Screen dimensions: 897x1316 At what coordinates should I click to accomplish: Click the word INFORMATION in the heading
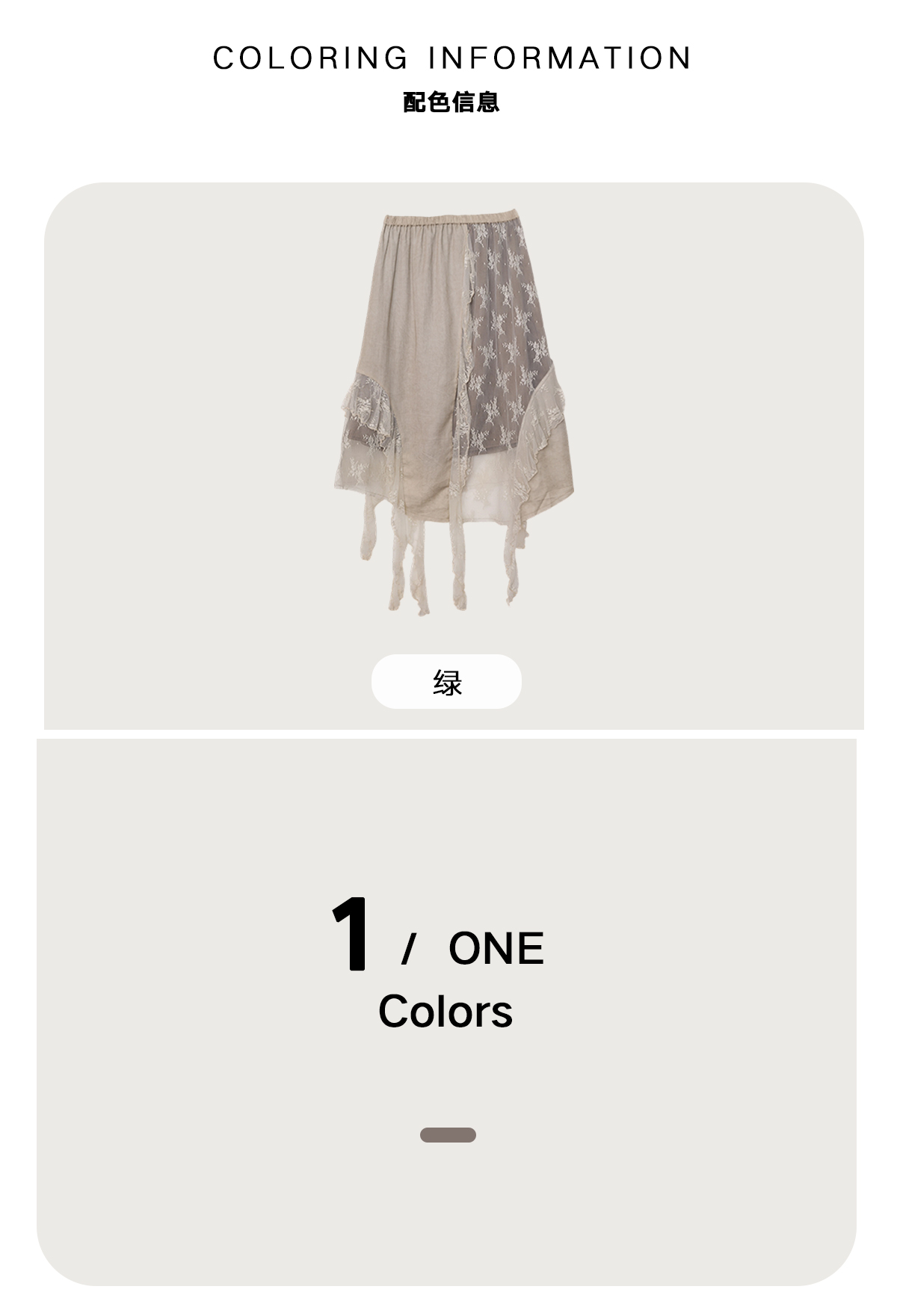click(x=560, y=58)
